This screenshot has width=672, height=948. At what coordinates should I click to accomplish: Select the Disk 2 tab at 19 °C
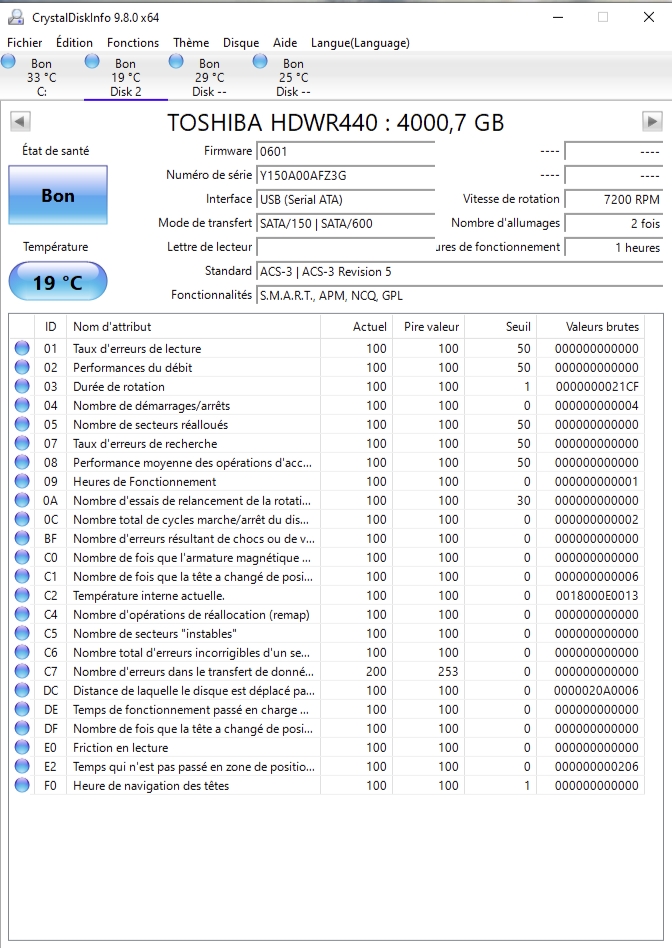point(125,77)
